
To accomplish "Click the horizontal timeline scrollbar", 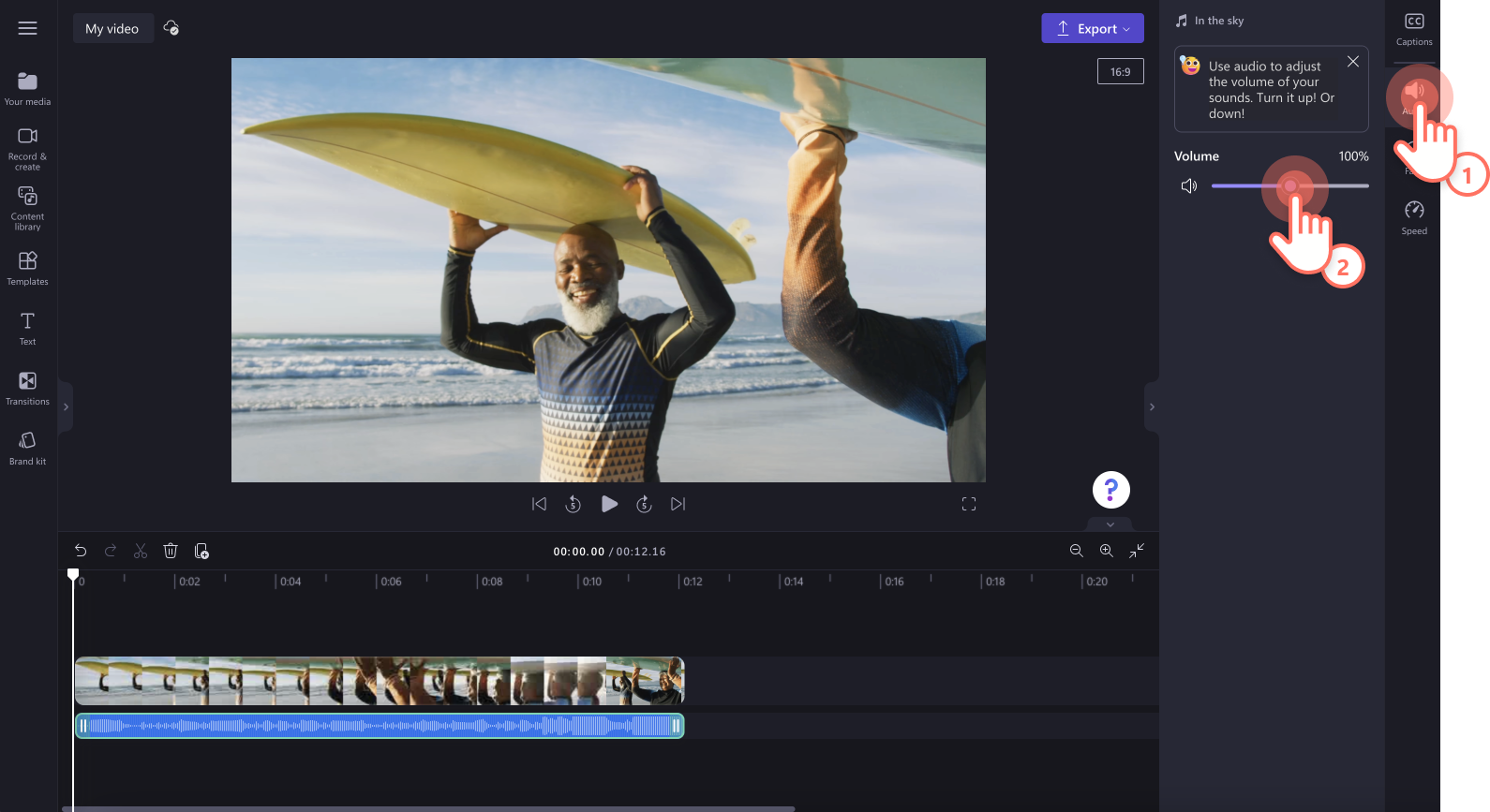I will point(428,808).
